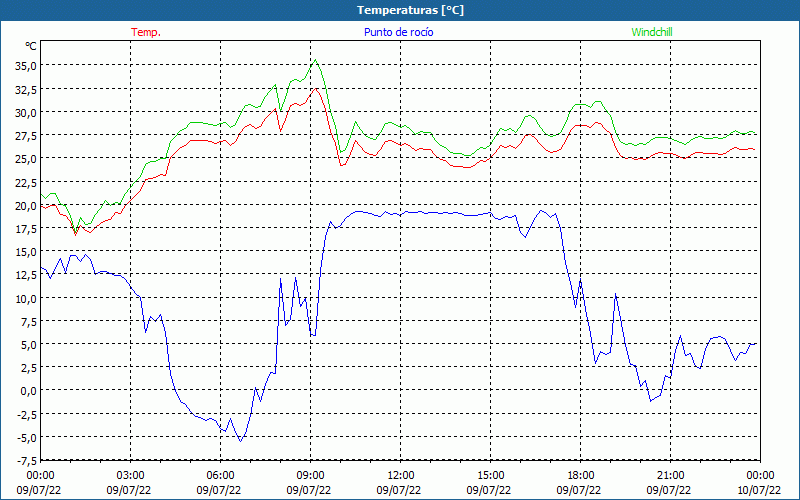The height and width of the screenshot is (500, 800).
Task: Select the green 'Windchill' legend label
Action: click(652, 32)
